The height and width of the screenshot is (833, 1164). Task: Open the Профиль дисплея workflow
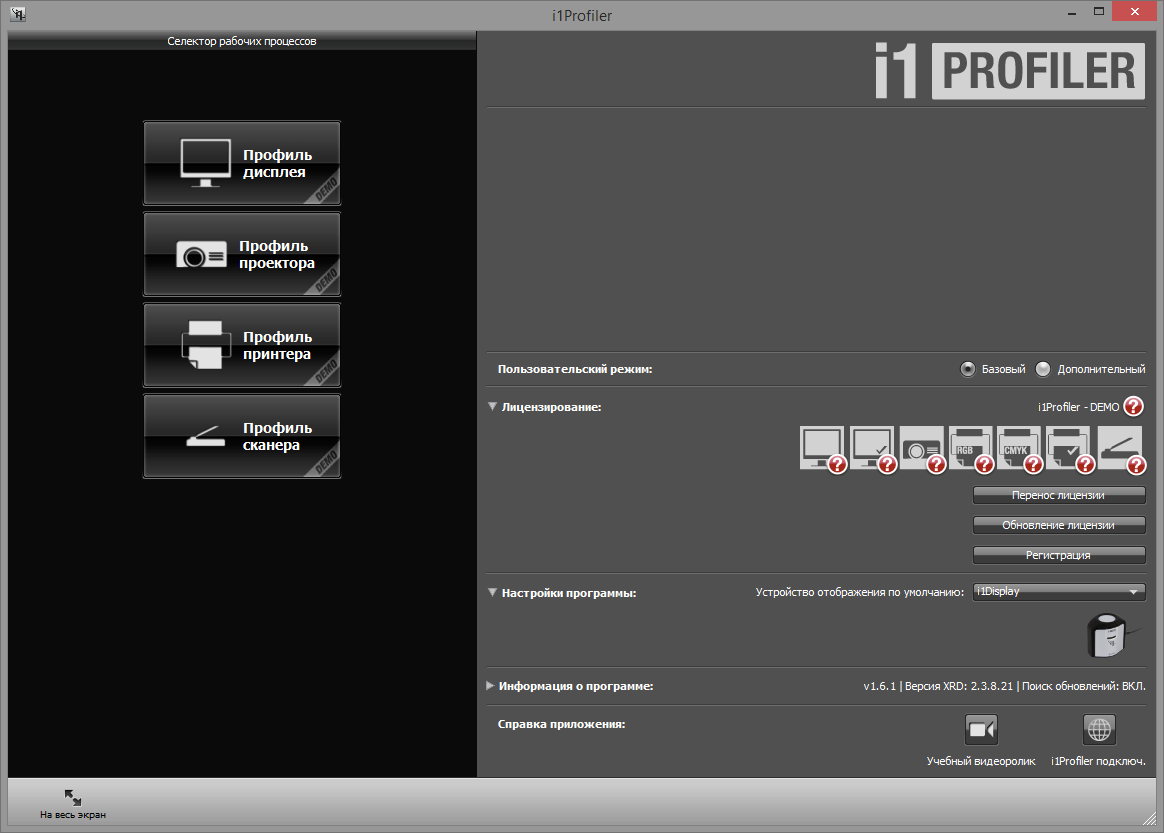(x=242, y=163)
